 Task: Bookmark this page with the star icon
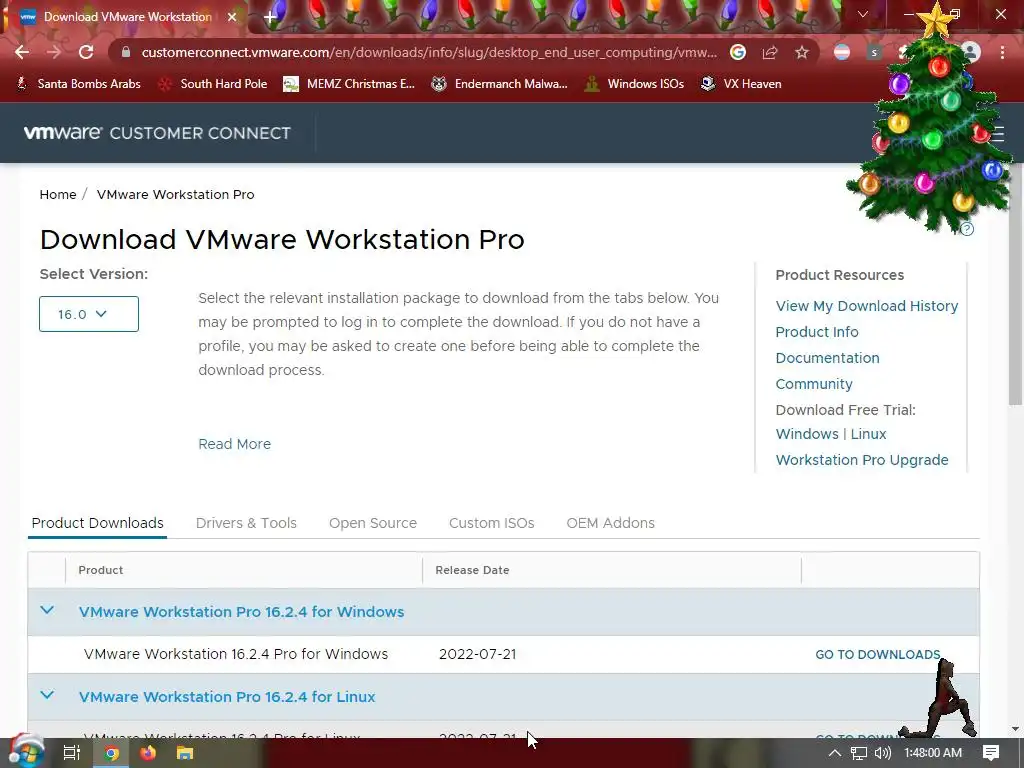(802, 52)
